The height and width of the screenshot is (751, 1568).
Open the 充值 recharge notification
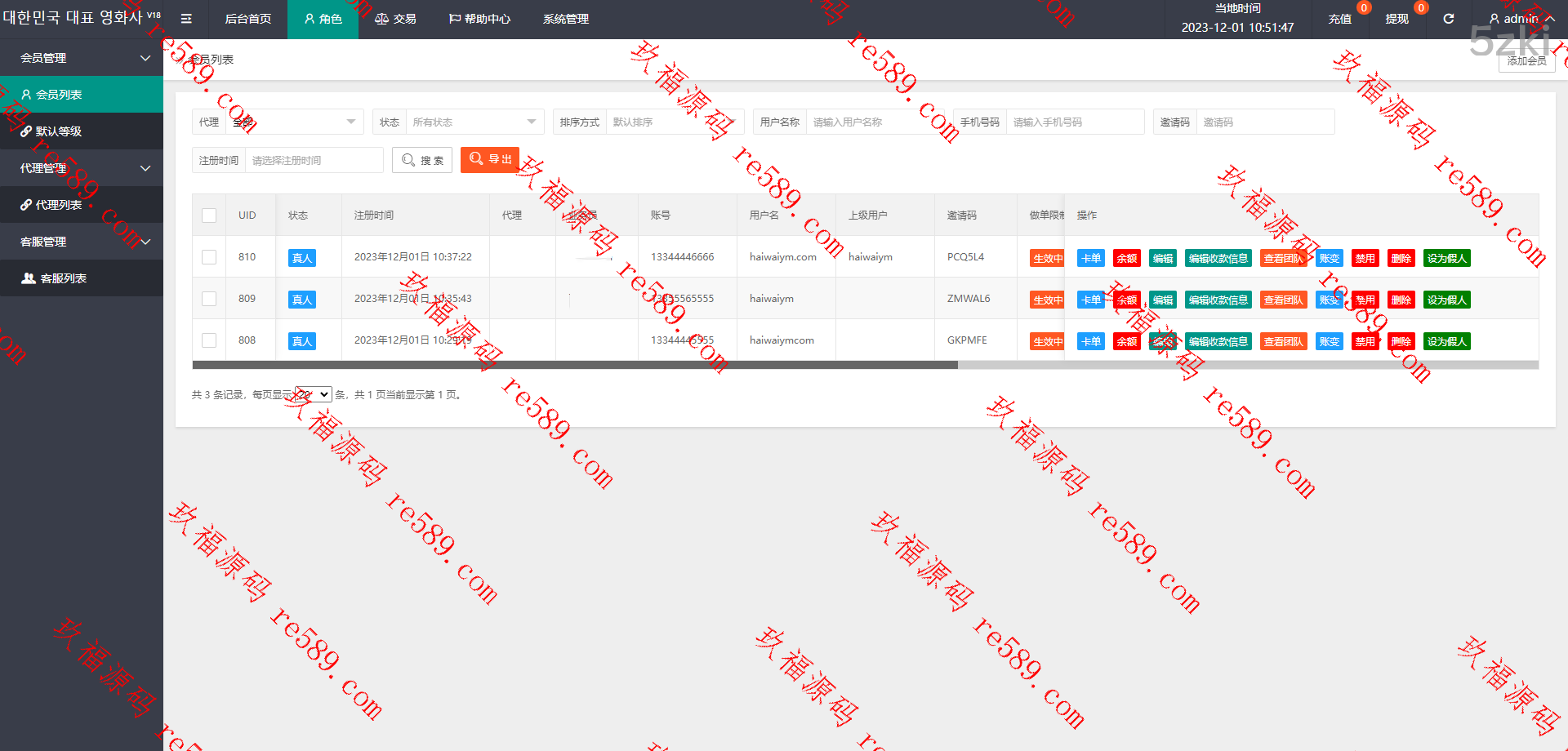tap(1339, 19)
